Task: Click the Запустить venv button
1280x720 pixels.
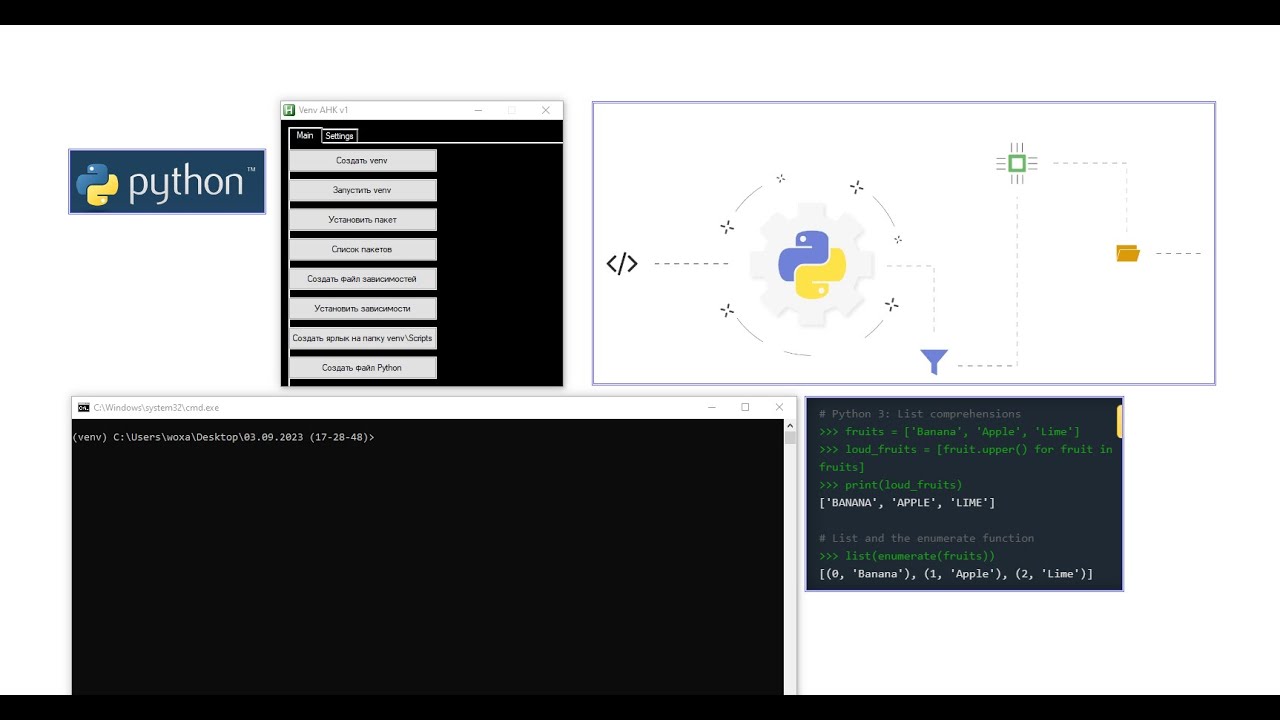Action: coord(362,190)
